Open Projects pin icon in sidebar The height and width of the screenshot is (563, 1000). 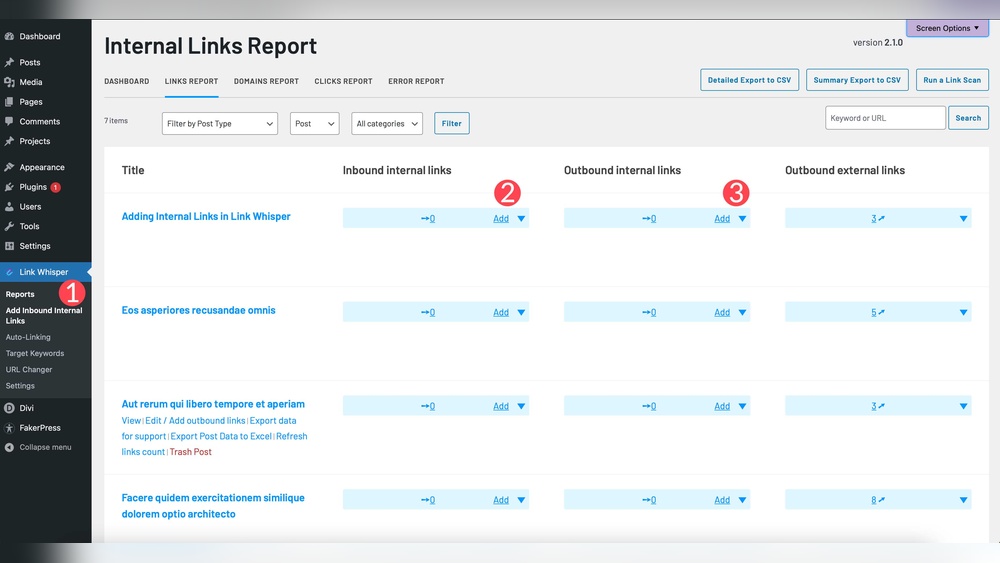coord(9,141)
